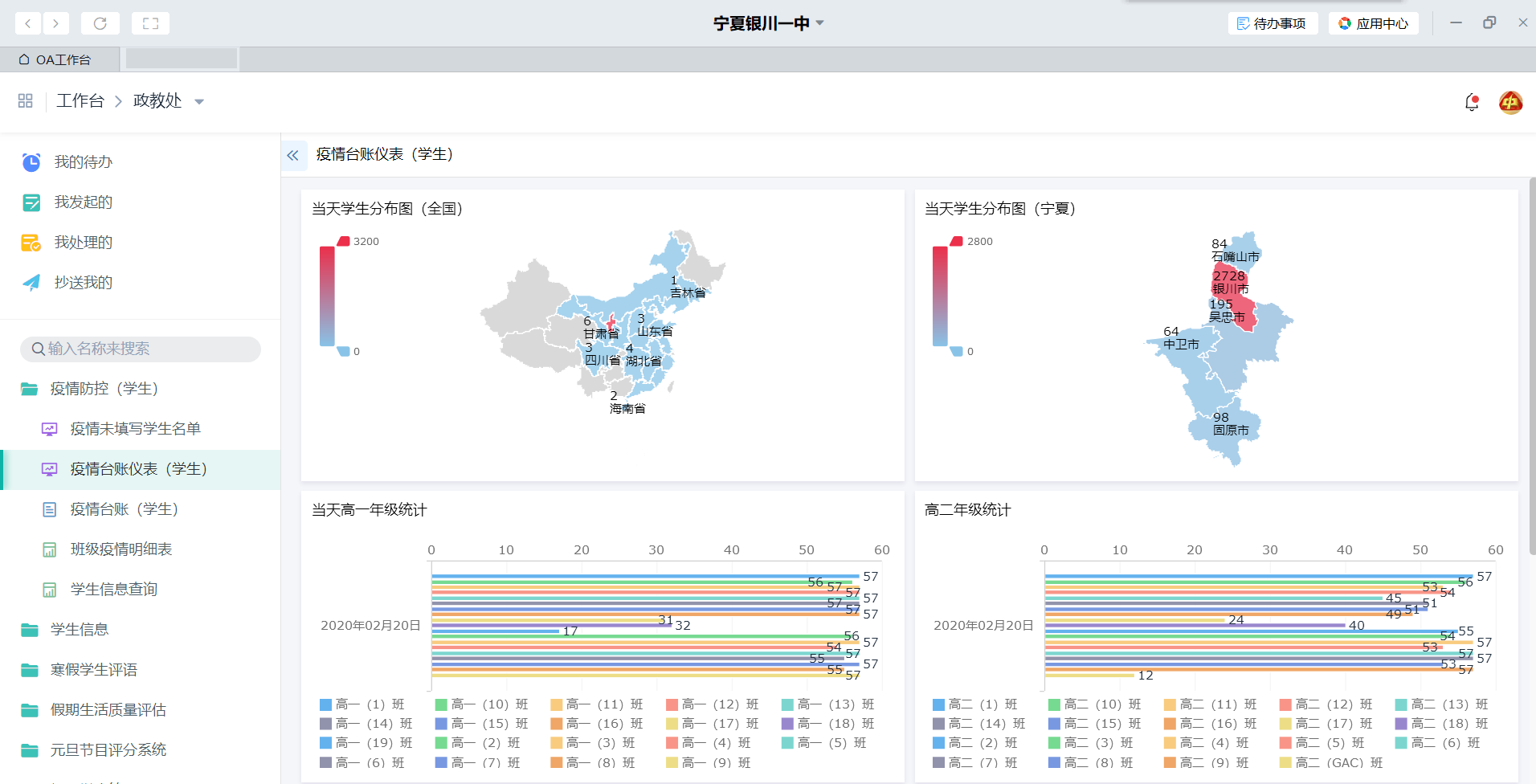Toggle 高一（1）班 legend series
This screenshot has width=1536, height=784.
362,704
